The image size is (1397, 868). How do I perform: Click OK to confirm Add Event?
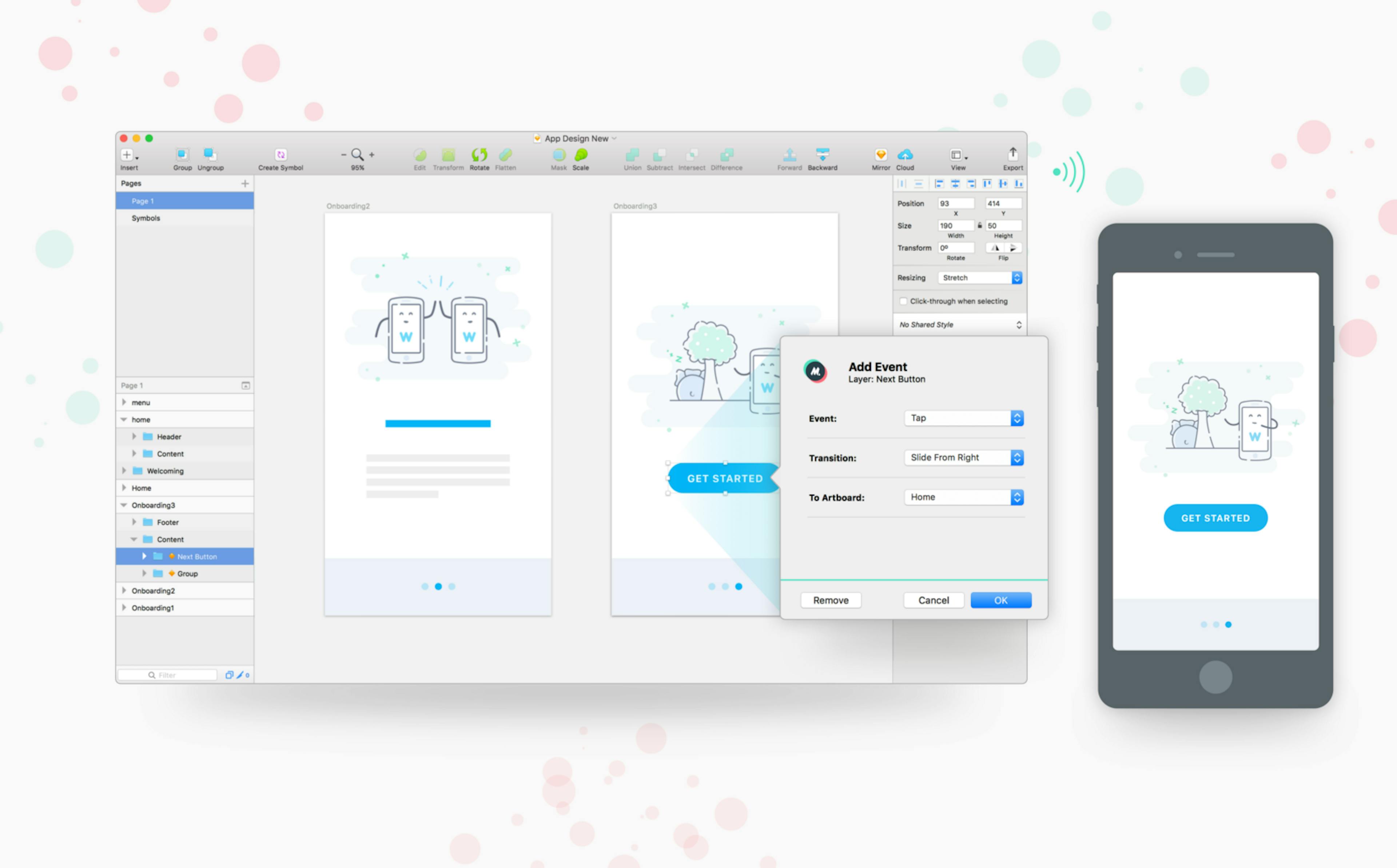(x=1000, y=600)
